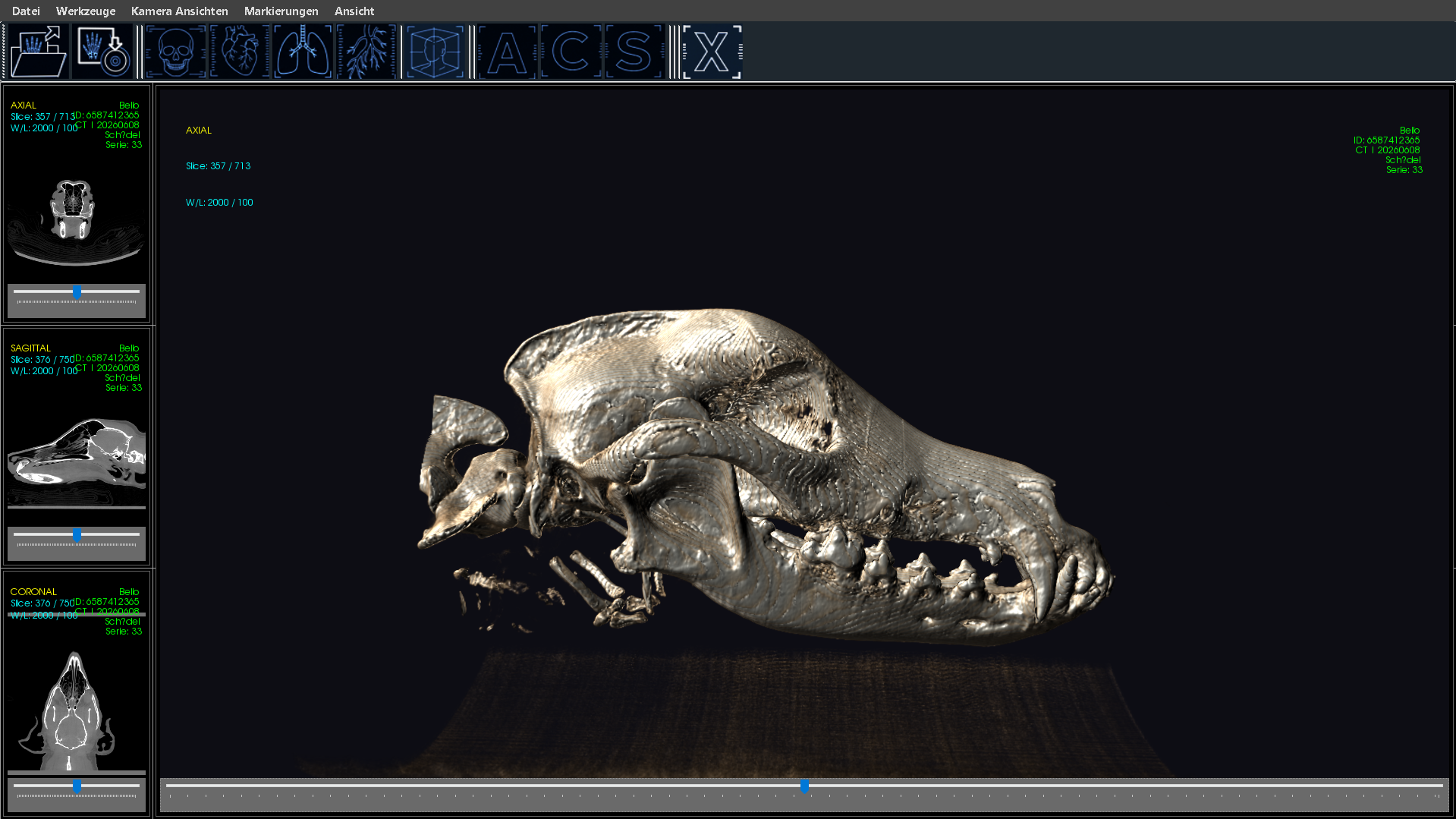Select the skull preset icon
Viewport: 1456px width, 819px height.
[x=176, y=52]
